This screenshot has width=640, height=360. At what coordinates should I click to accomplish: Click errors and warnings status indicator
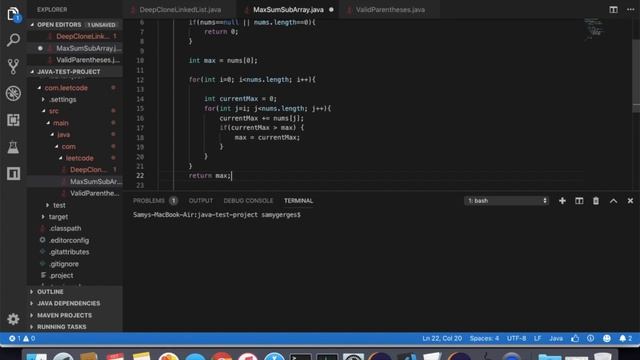(x=22, y=338)
